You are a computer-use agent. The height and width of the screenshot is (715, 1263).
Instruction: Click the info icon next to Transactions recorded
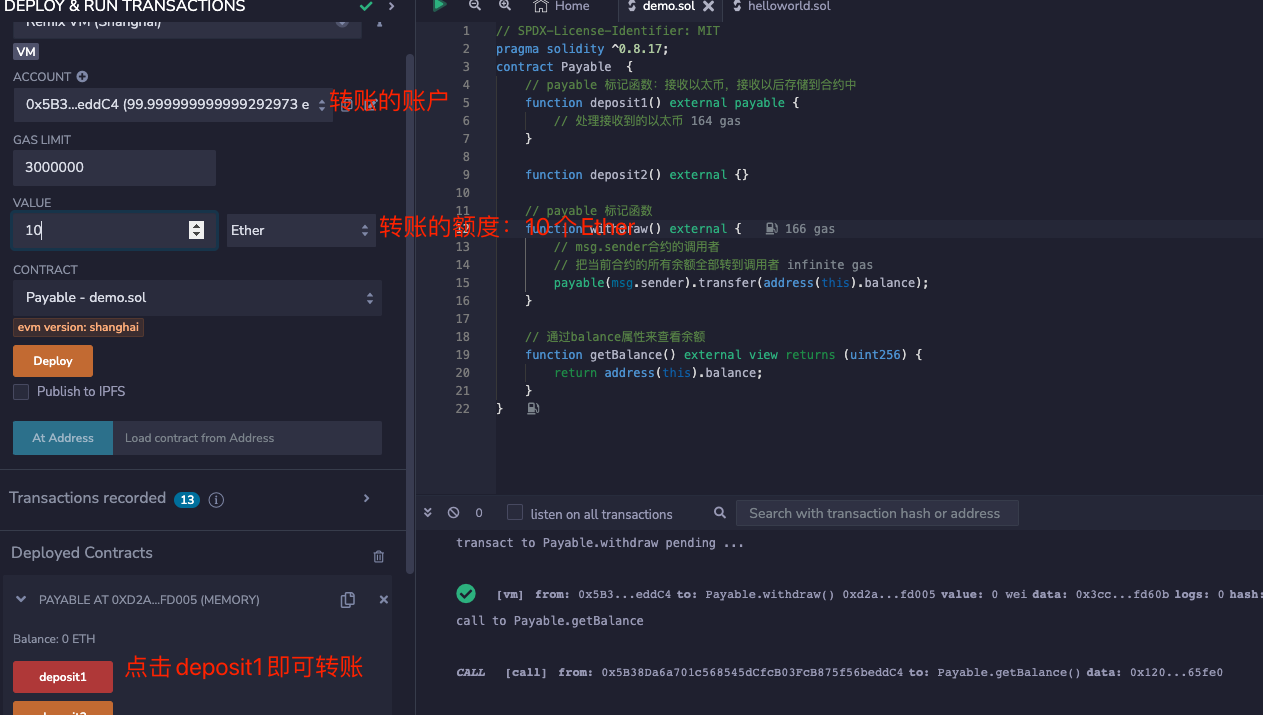pos(216,499)
